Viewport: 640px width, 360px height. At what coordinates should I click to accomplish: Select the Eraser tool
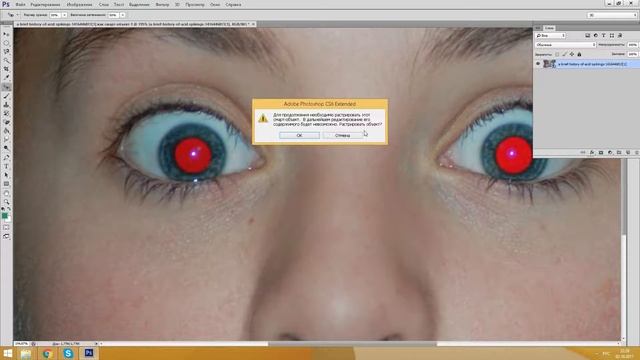click(6, 122)
